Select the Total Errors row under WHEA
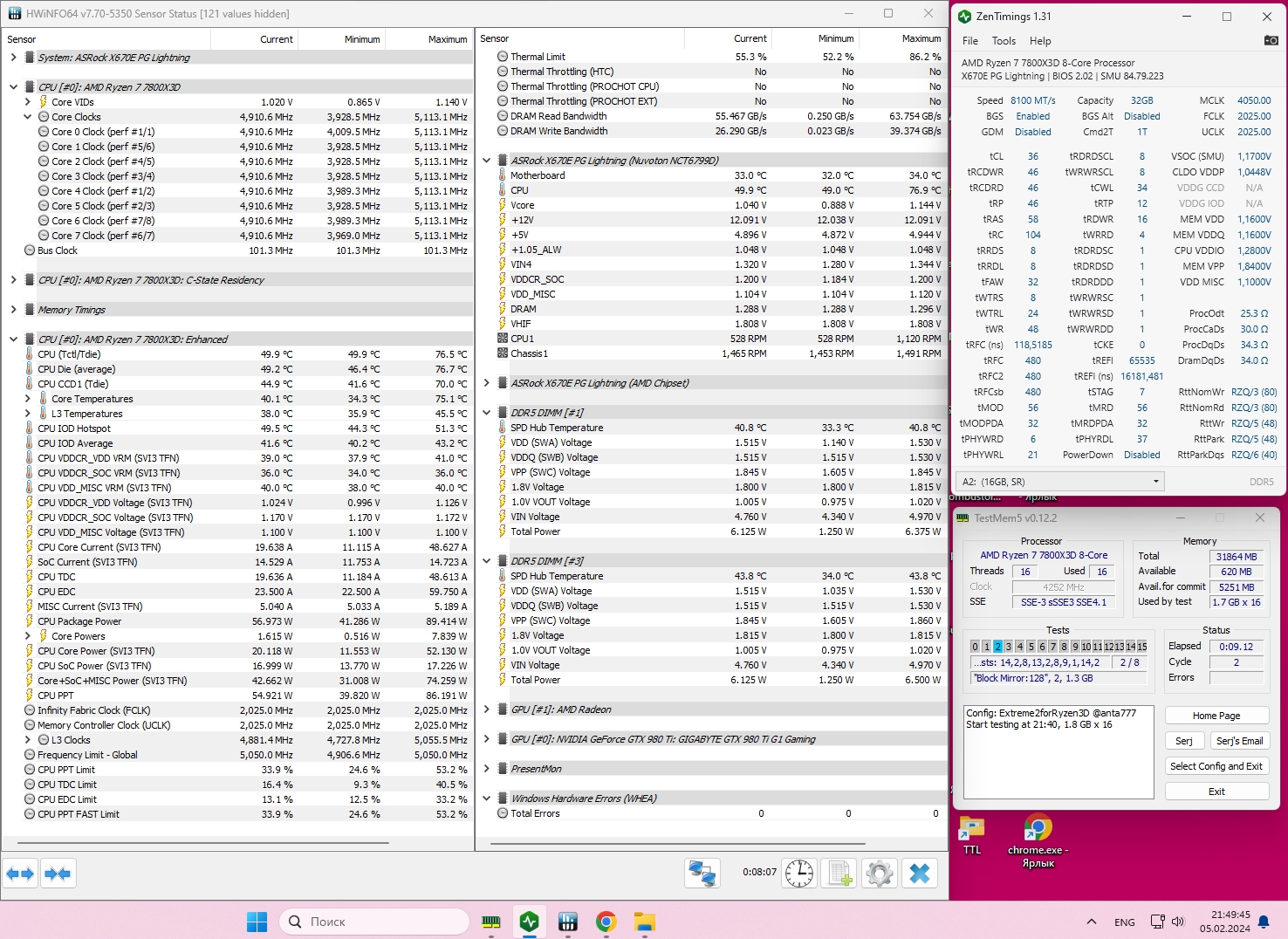 point(711,813)
